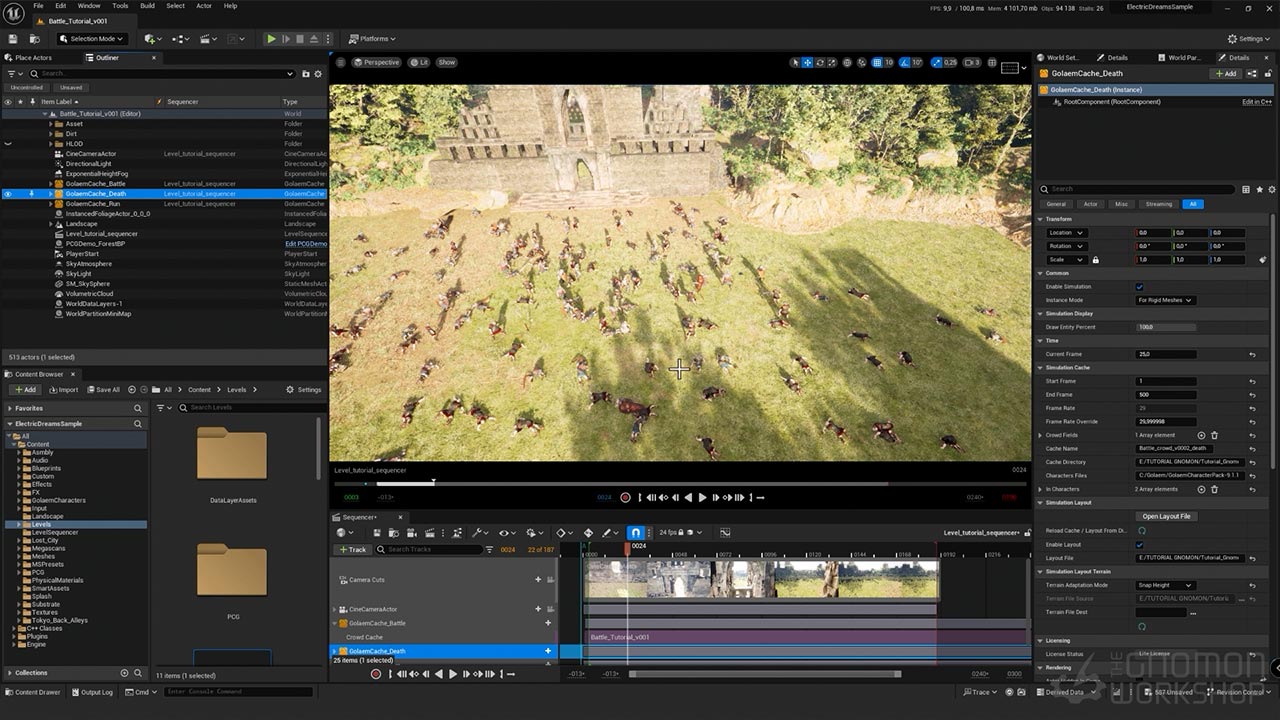Click the Streaming filter button in Details
The width and height of the screenshot is (1280, 720).
(x=1158, y=204)
